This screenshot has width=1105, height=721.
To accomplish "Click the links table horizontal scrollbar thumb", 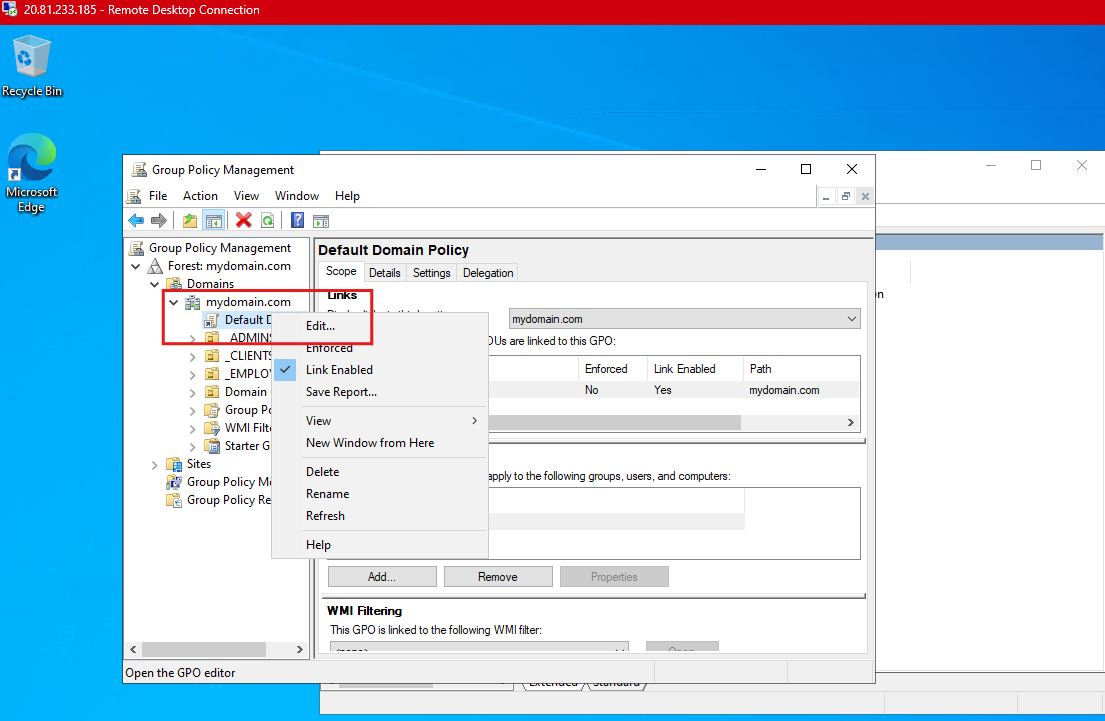I will tap(615, 422).
